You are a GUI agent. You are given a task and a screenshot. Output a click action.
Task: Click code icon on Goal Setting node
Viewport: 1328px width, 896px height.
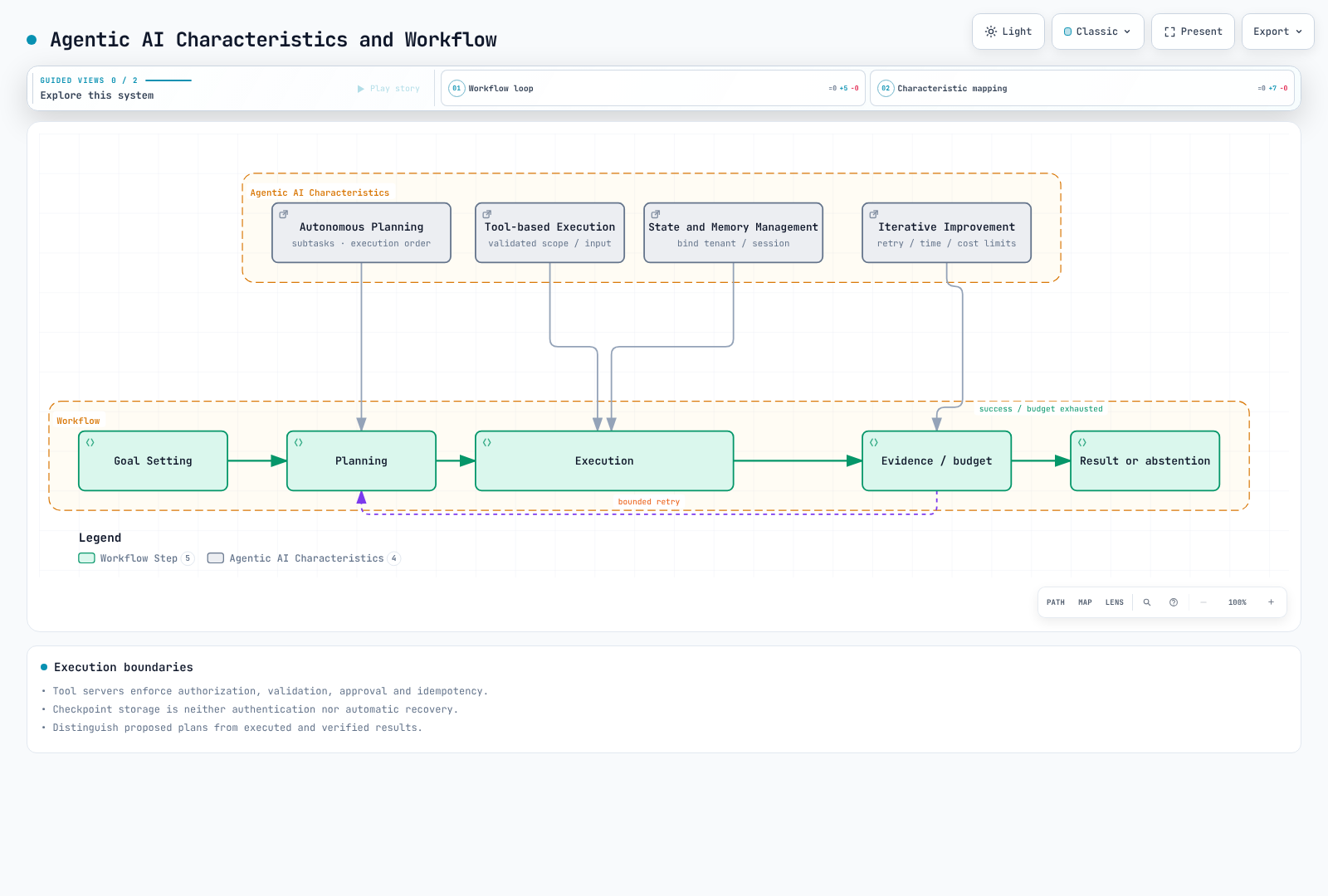[x=90, y=442]
